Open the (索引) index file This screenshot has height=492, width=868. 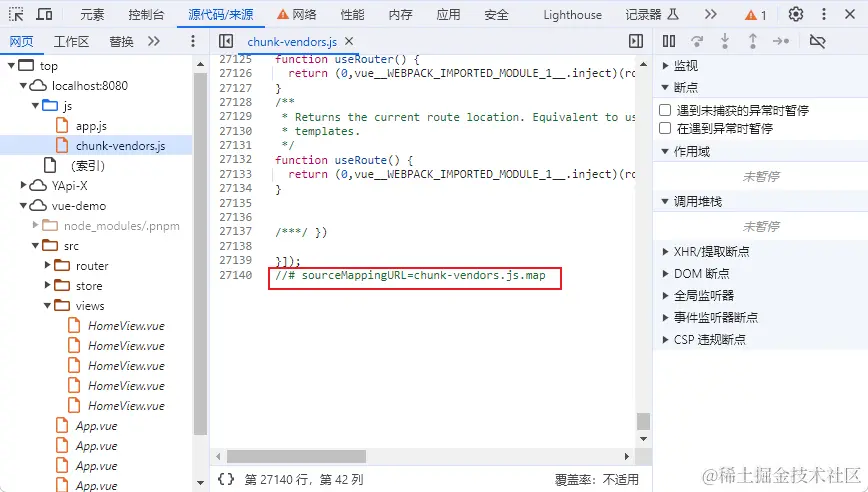click(x=87, y=165)
